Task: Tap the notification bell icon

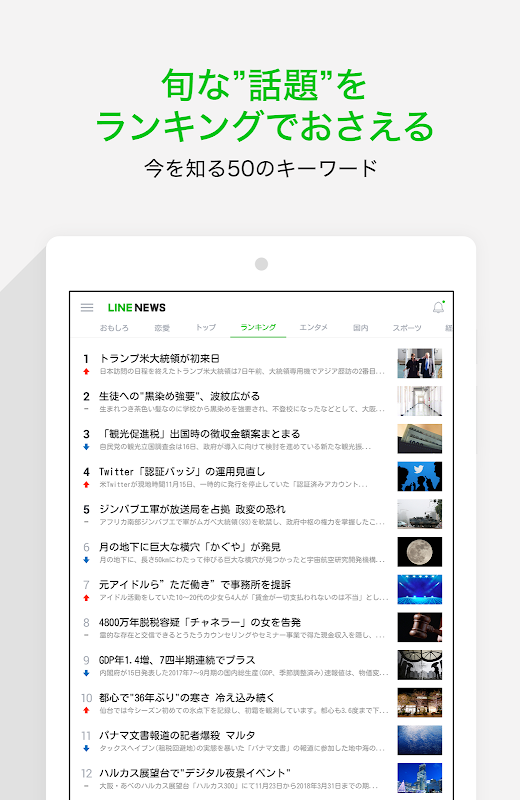Action: point(438,307)
